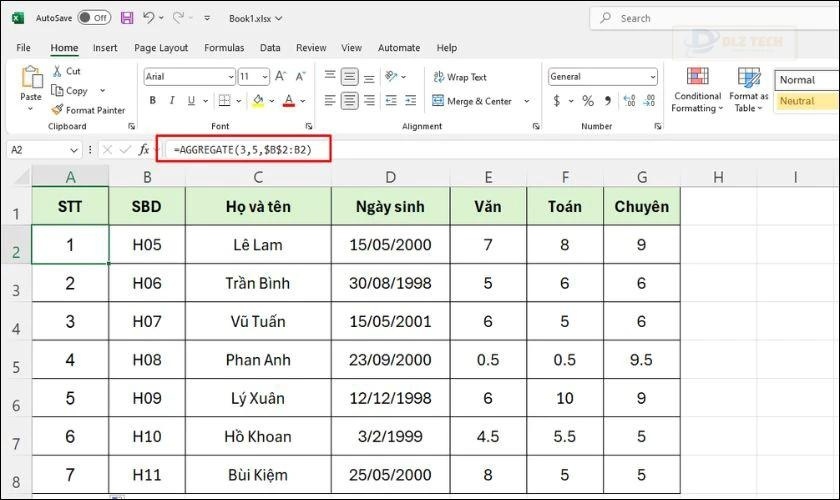Click the formula bar AGGREGATE formula
This screenshot has width=840, height=500.
242,150
